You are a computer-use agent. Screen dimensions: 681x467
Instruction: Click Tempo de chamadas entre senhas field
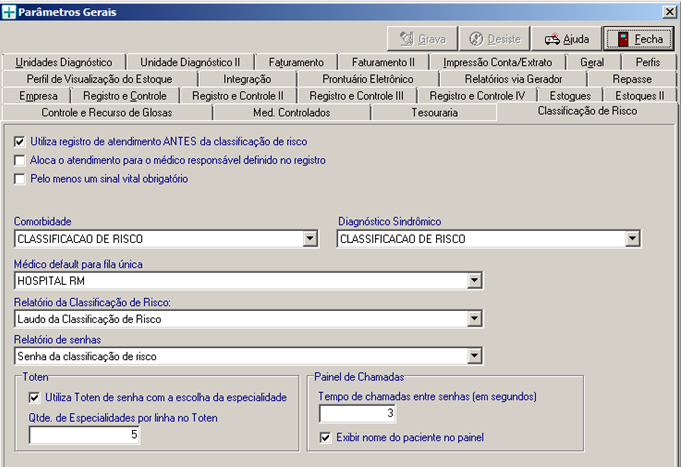pyautogui.click(x=357, y=413)
